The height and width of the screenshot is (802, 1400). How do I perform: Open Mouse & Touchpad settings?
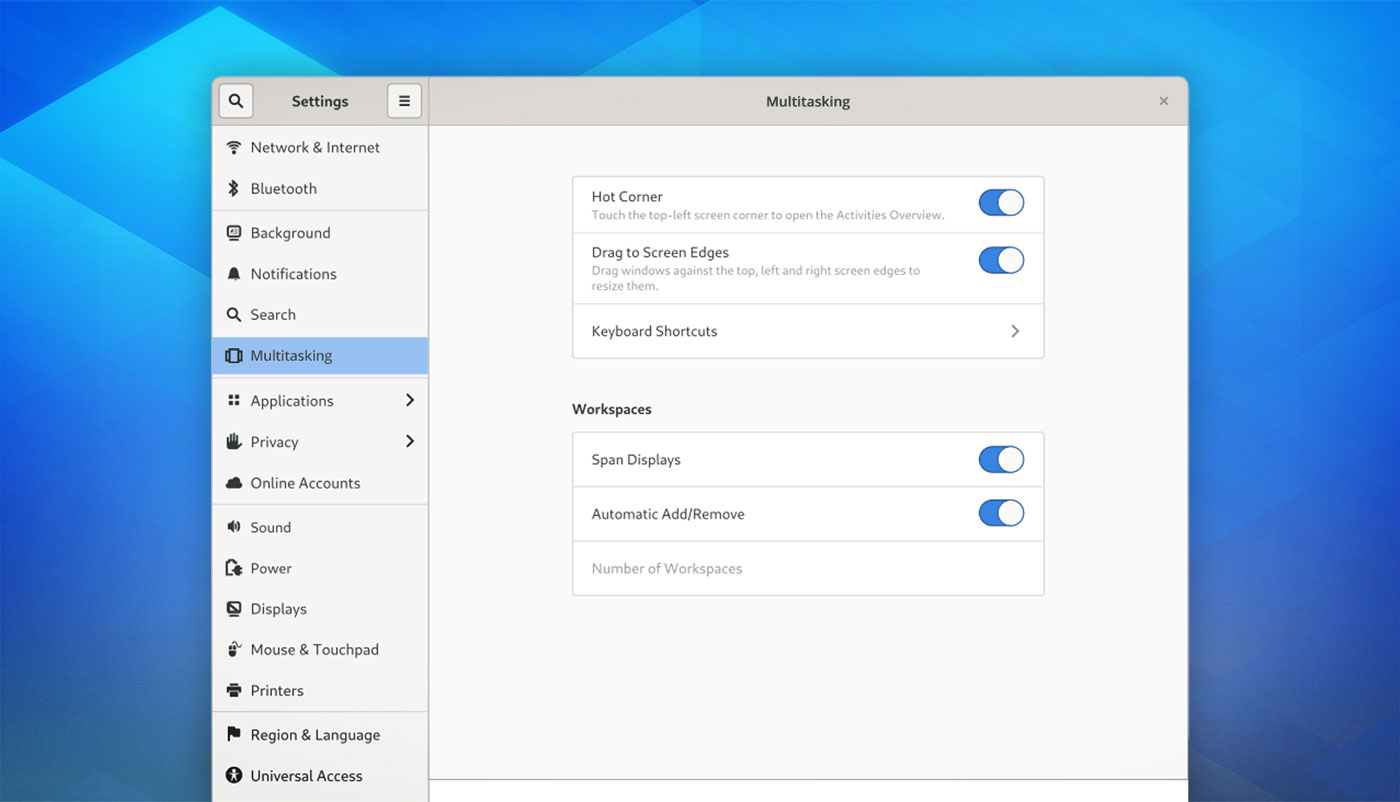click(314, 650)
